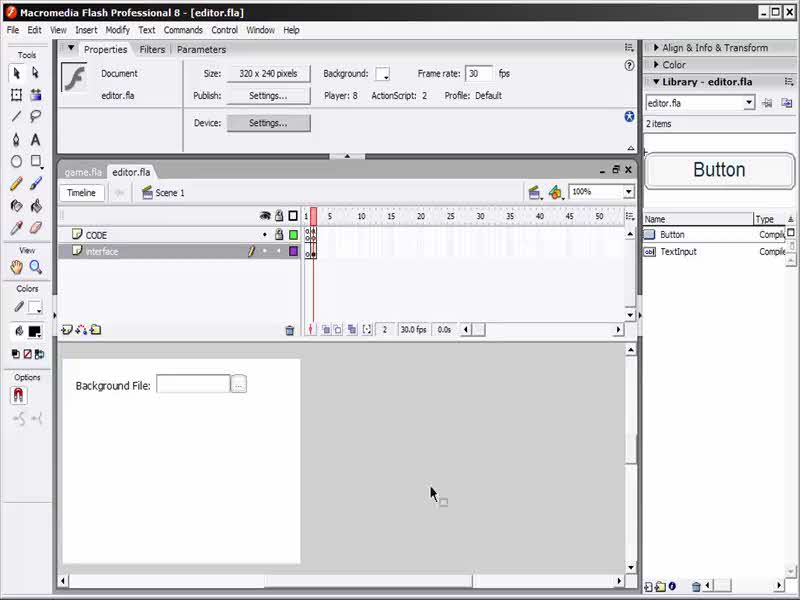Open the document Background color swatch
This screenshot has height=600, width=800.
point(382,74)
